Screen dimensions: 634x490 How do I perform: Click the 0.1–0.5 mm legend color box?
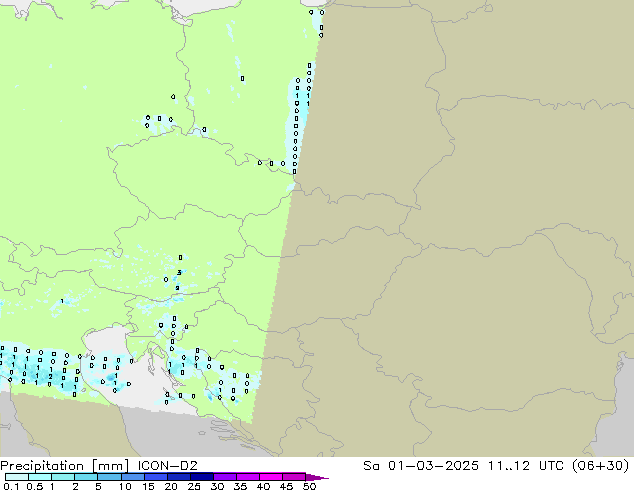[17, 477]
